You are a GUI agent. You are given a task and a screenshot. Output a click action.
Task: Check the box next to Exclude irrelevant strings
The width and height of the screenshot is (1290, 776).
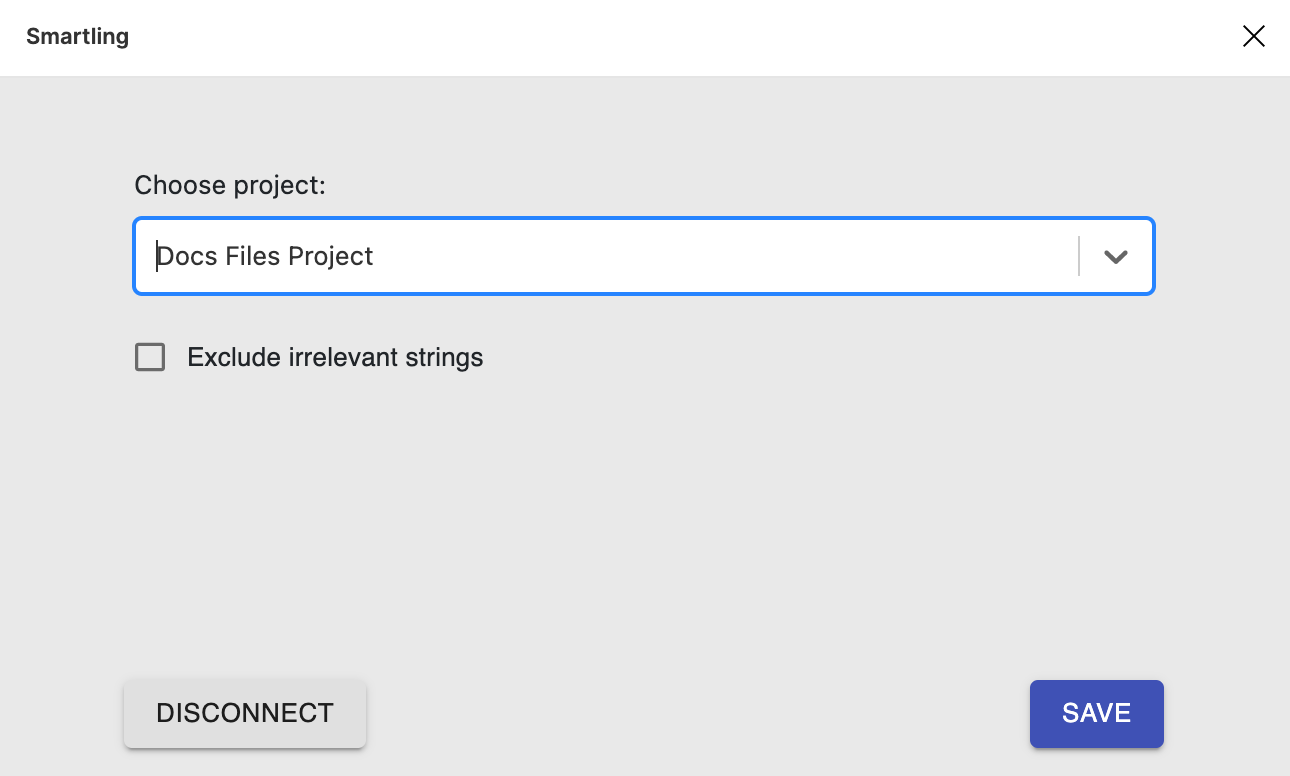(x=149, y=357)
